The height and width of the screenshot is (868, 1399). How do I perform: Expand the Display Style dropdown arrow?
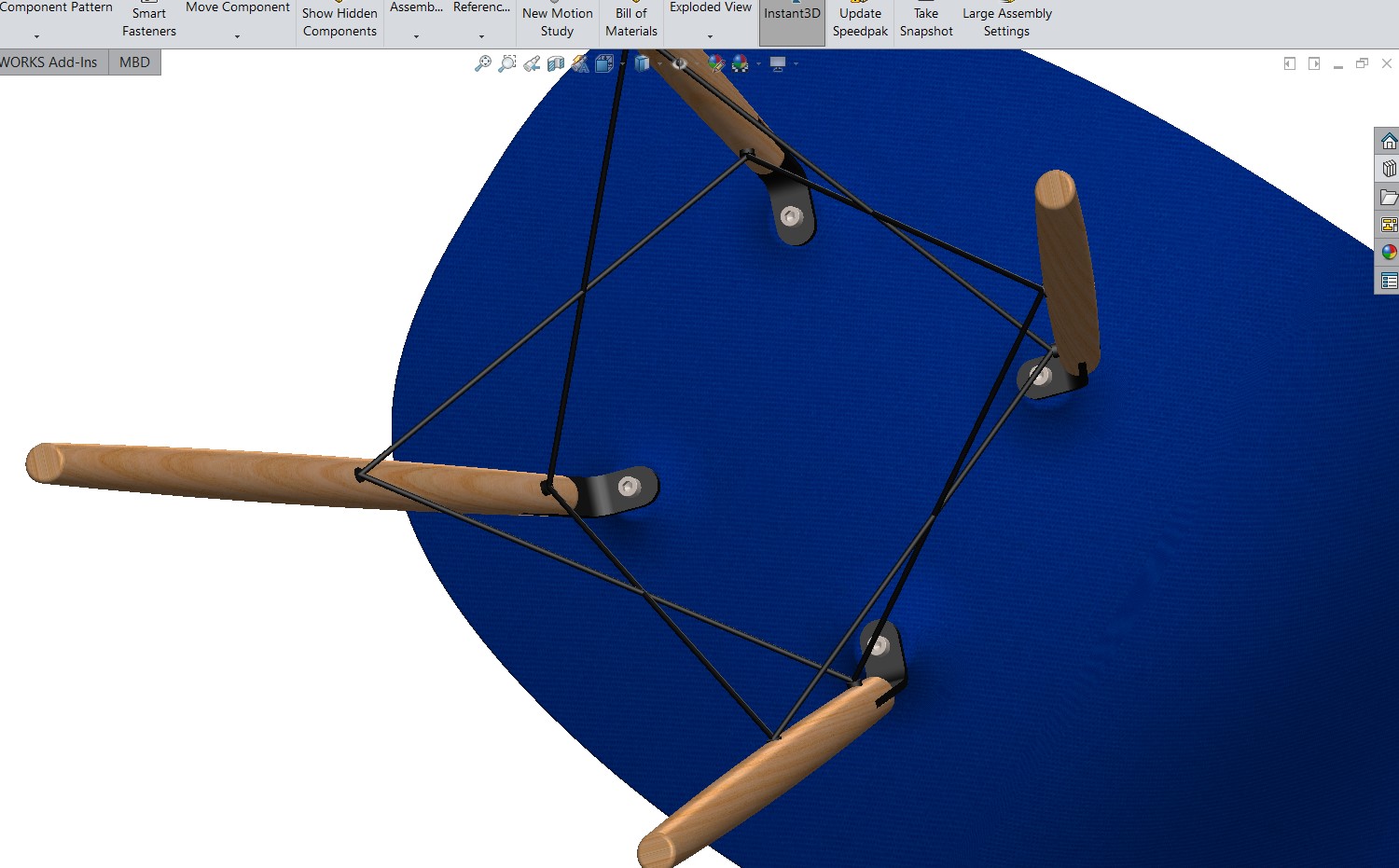(x=659, y=63)
